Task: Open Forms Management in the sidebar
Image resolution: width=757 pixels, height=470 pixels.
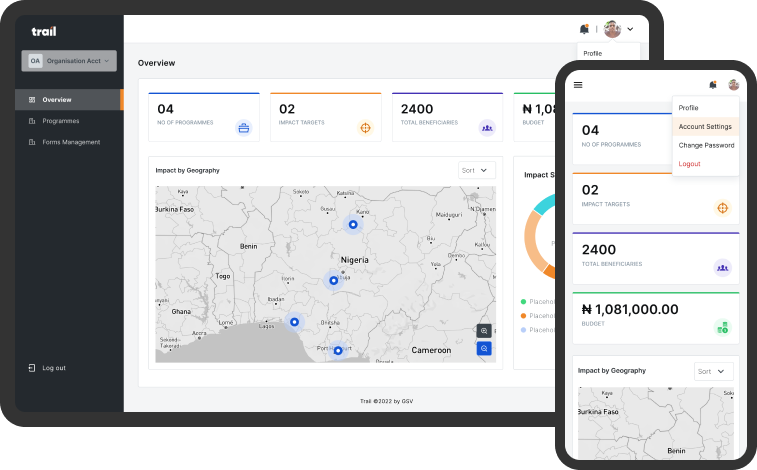Action: [70, 142]
